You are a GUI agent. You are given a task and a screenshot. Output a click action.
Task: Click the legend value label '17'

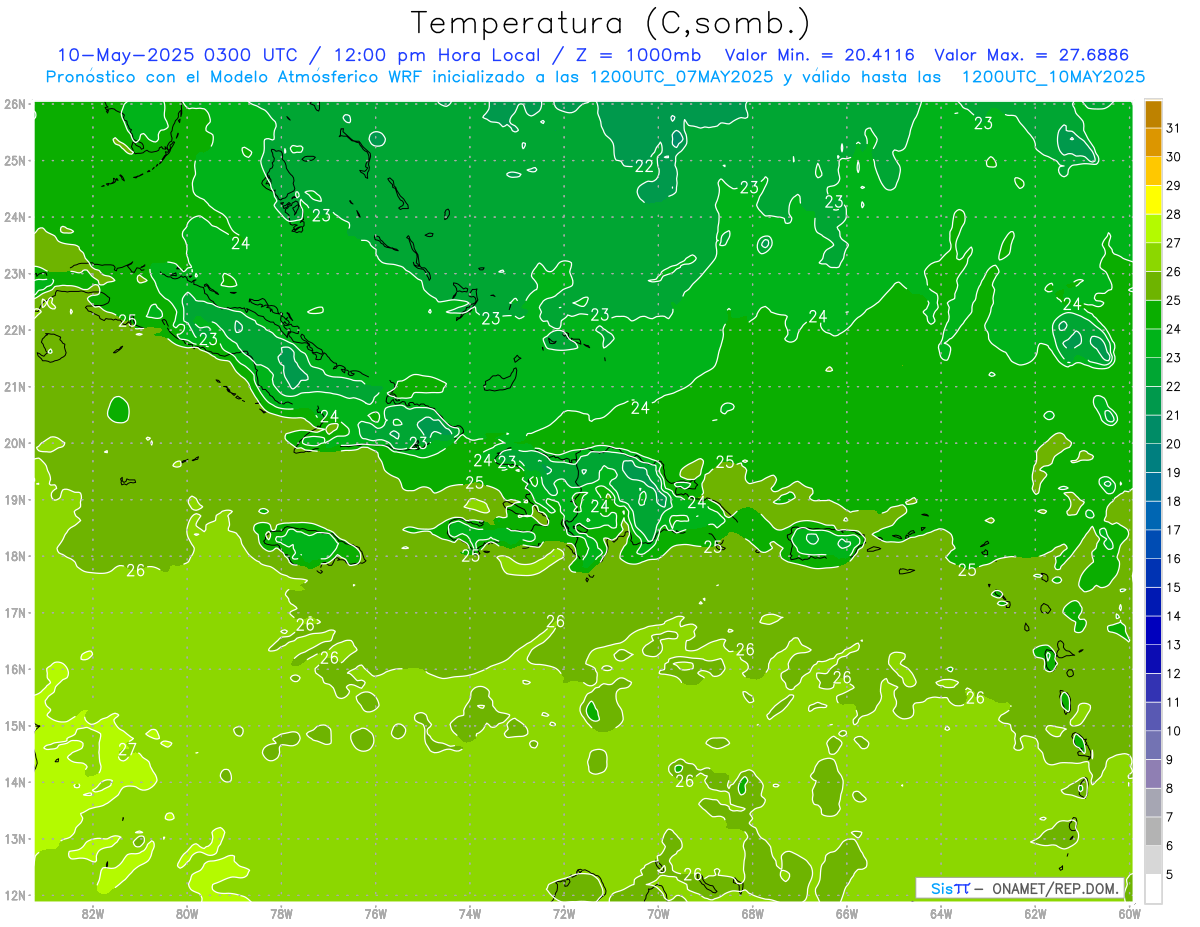(1174, 530)
